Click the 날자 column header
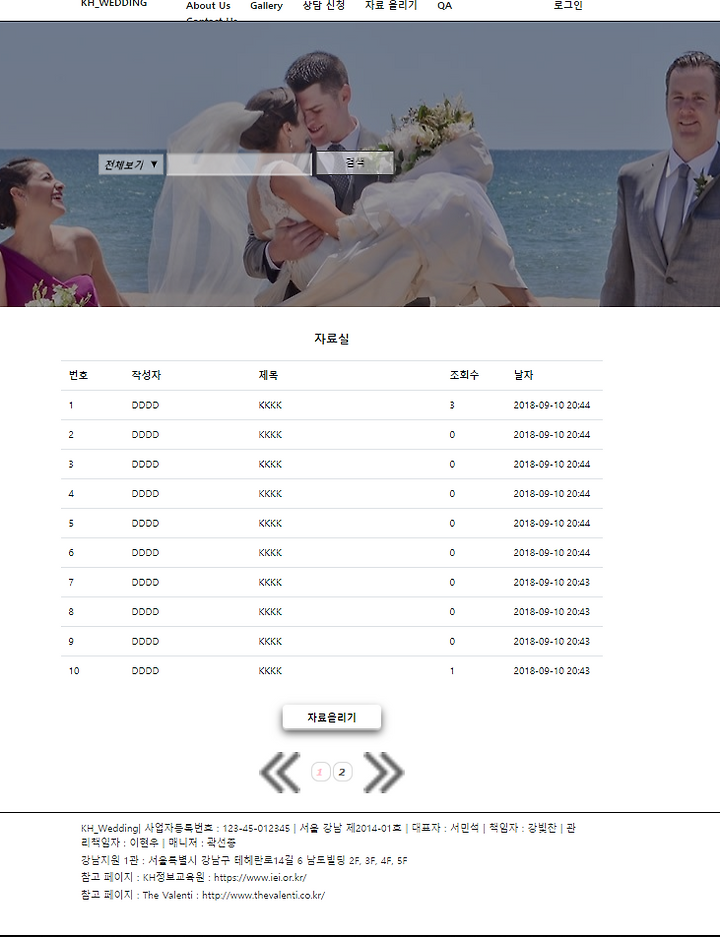720x937 pixels. point(523,375)
